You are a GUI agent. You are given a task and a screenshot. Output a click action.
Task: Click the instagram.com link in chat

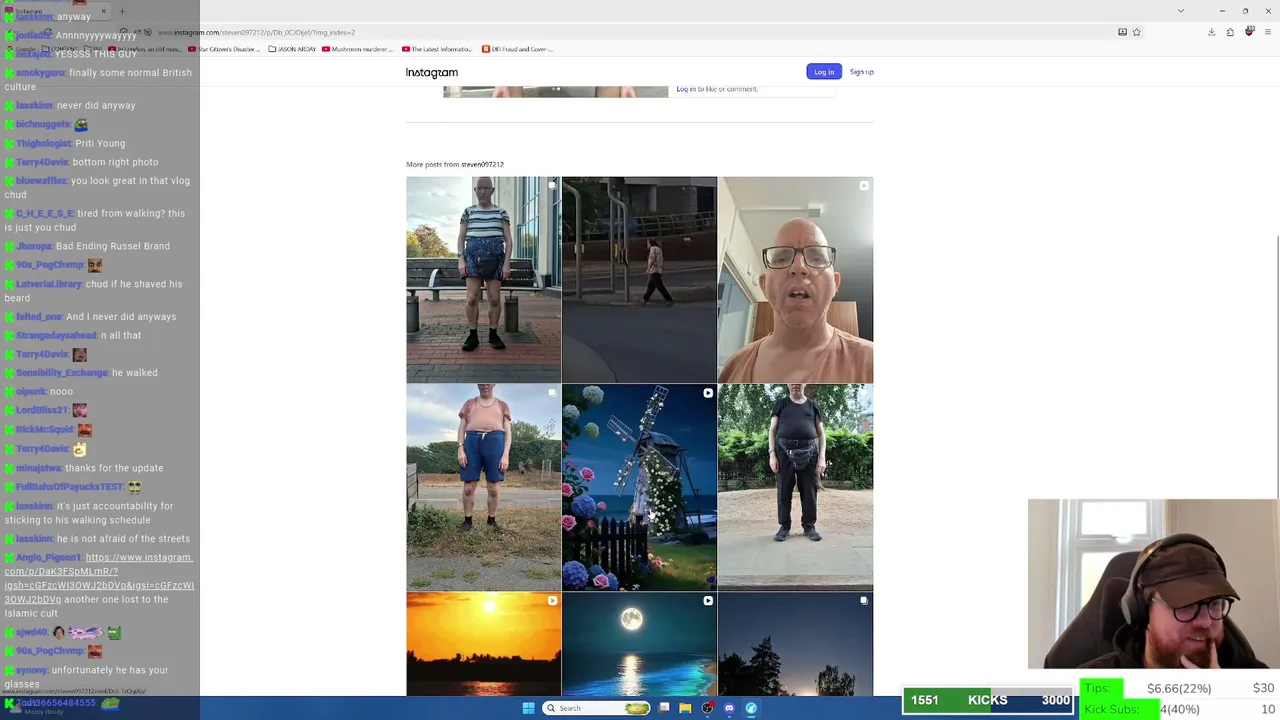(99, 578)
